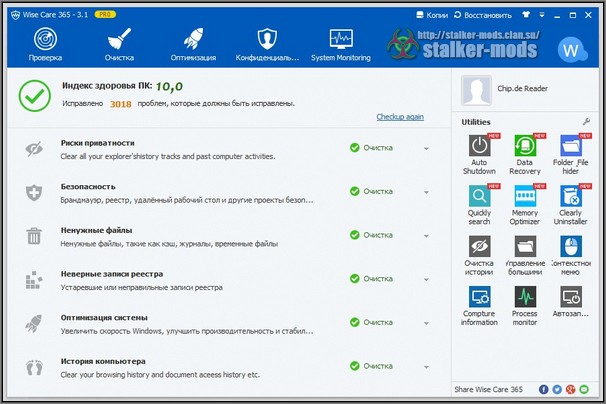This screenshot has width=606, height=404.
Task: Click the Chip.de Reader profile picture
Action: (x=477, y=90)
